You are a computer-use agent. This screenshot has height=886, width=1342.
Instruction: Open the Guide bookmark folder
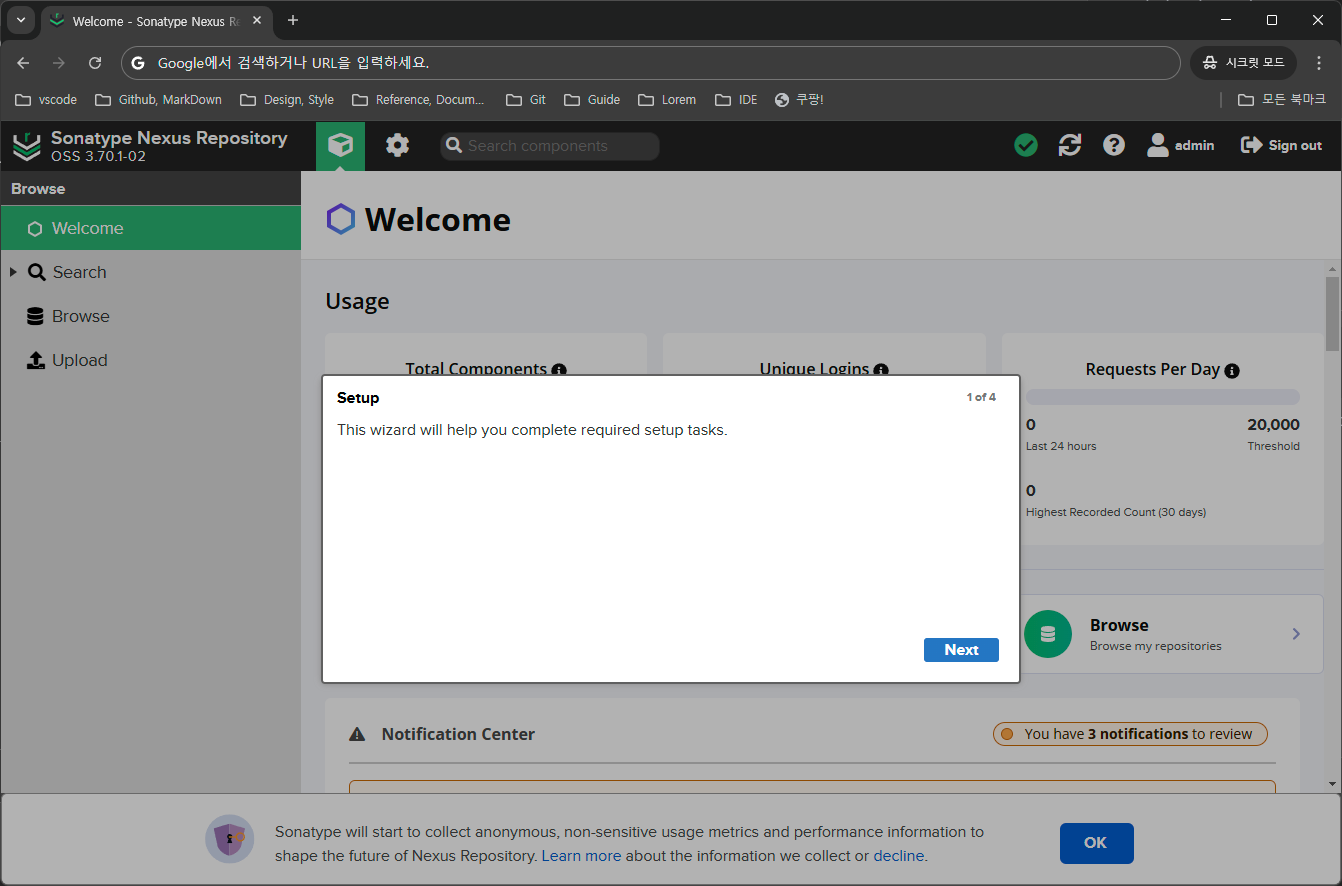[x=592, y=100]
